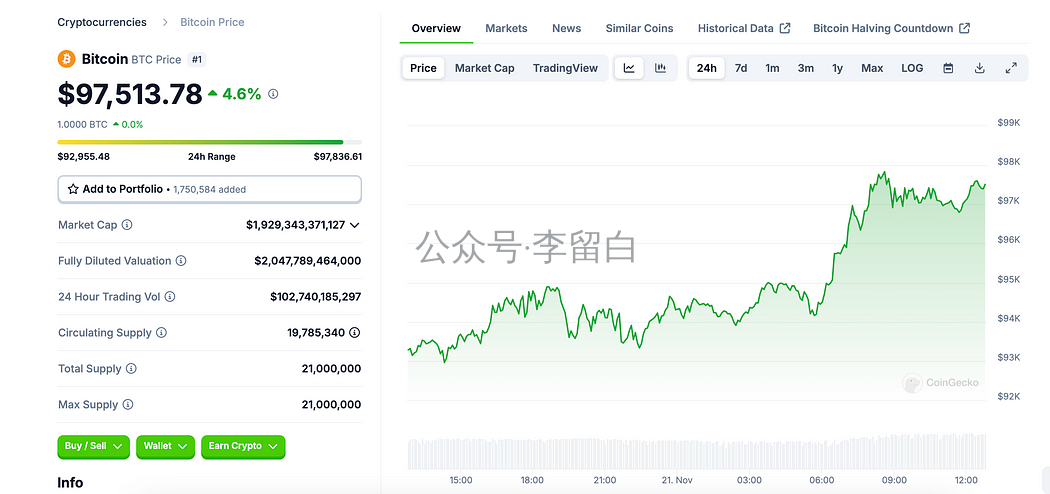Screen dimensions: 1050x494
Task: Switch to line chart view icon
Action: coord(629,68)
